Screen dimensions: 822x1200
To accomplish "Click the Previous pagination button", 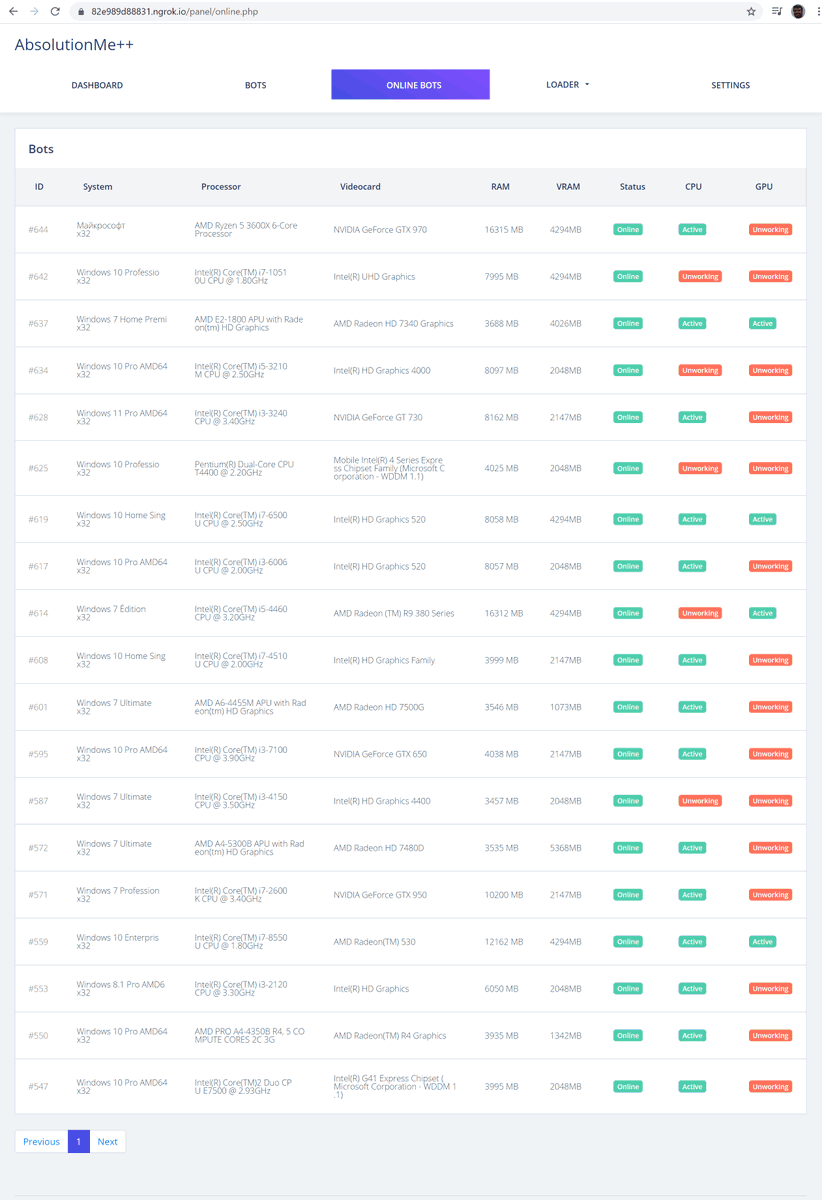I will [40, 1141].
